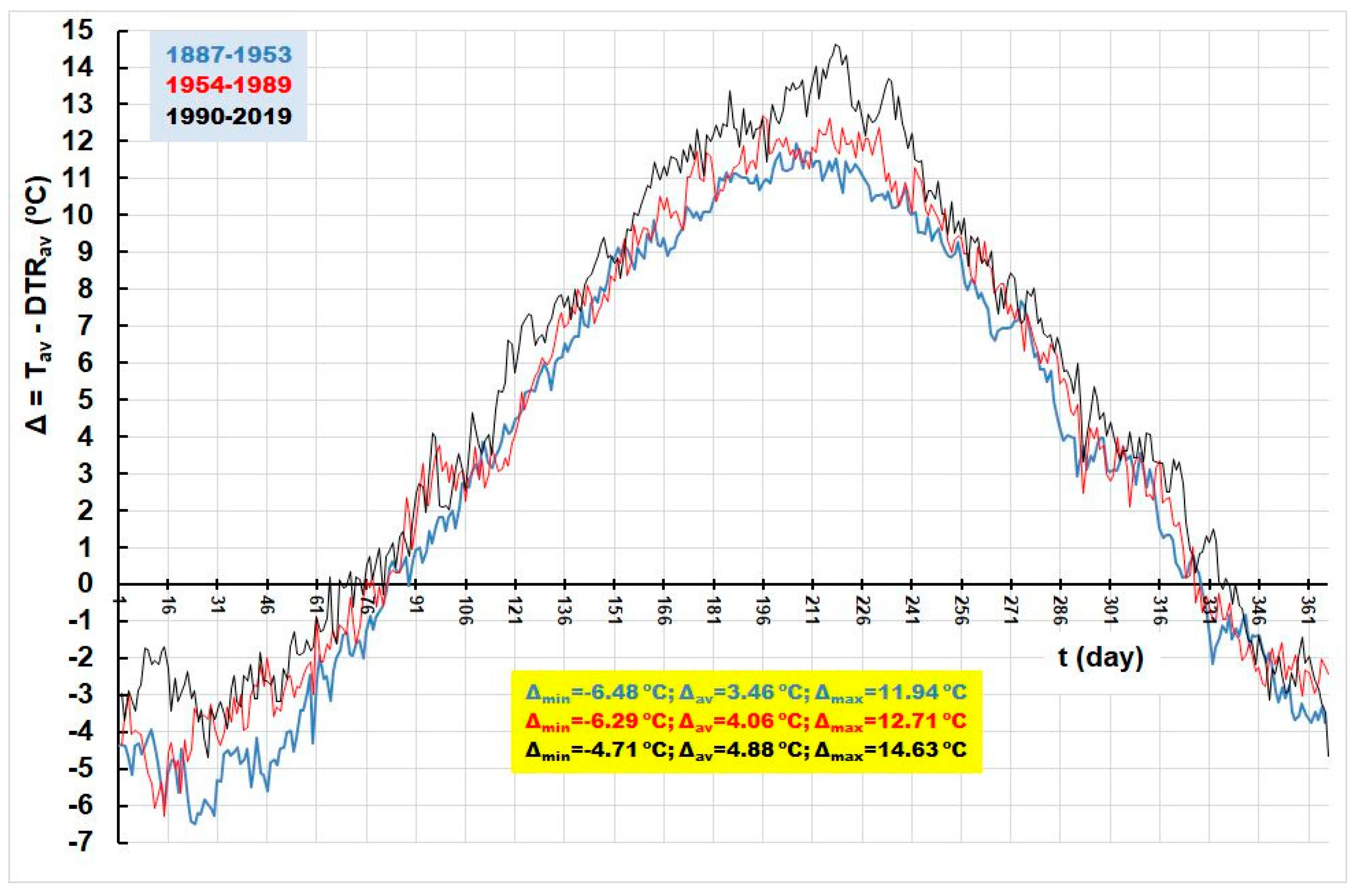Viewport: 1360px width, 896px height.
Task: Click the 1887-1953 legend label
Action: [229, 55]
